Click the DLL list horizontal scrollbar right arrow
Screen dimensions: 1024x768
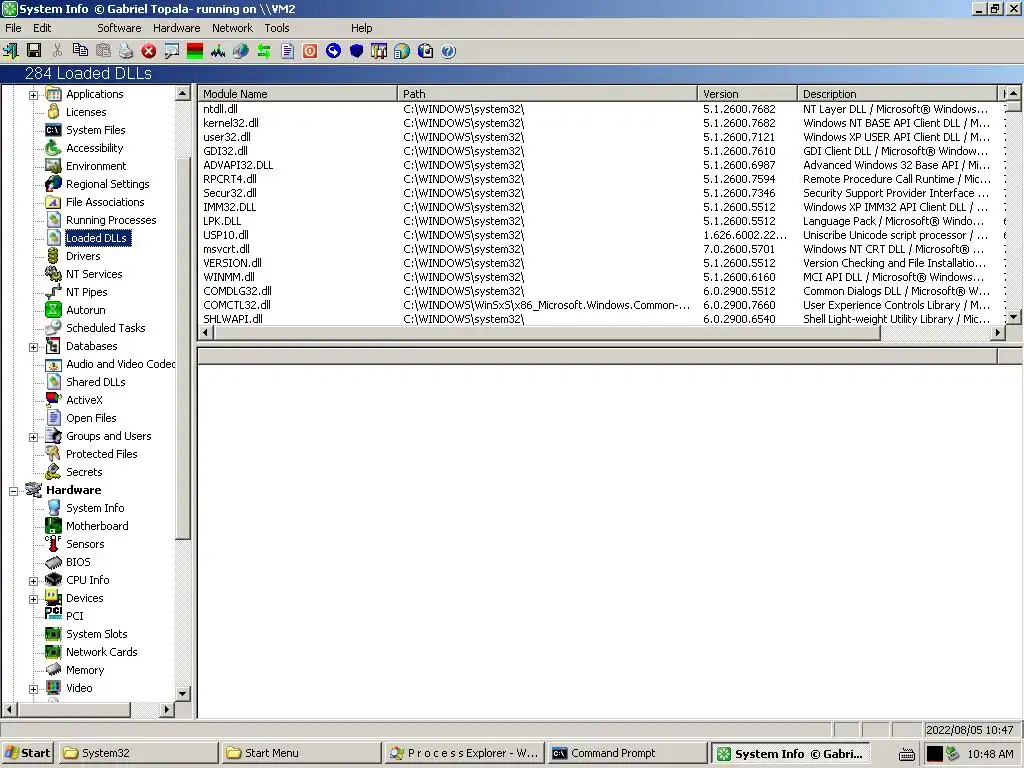(997, 332)
